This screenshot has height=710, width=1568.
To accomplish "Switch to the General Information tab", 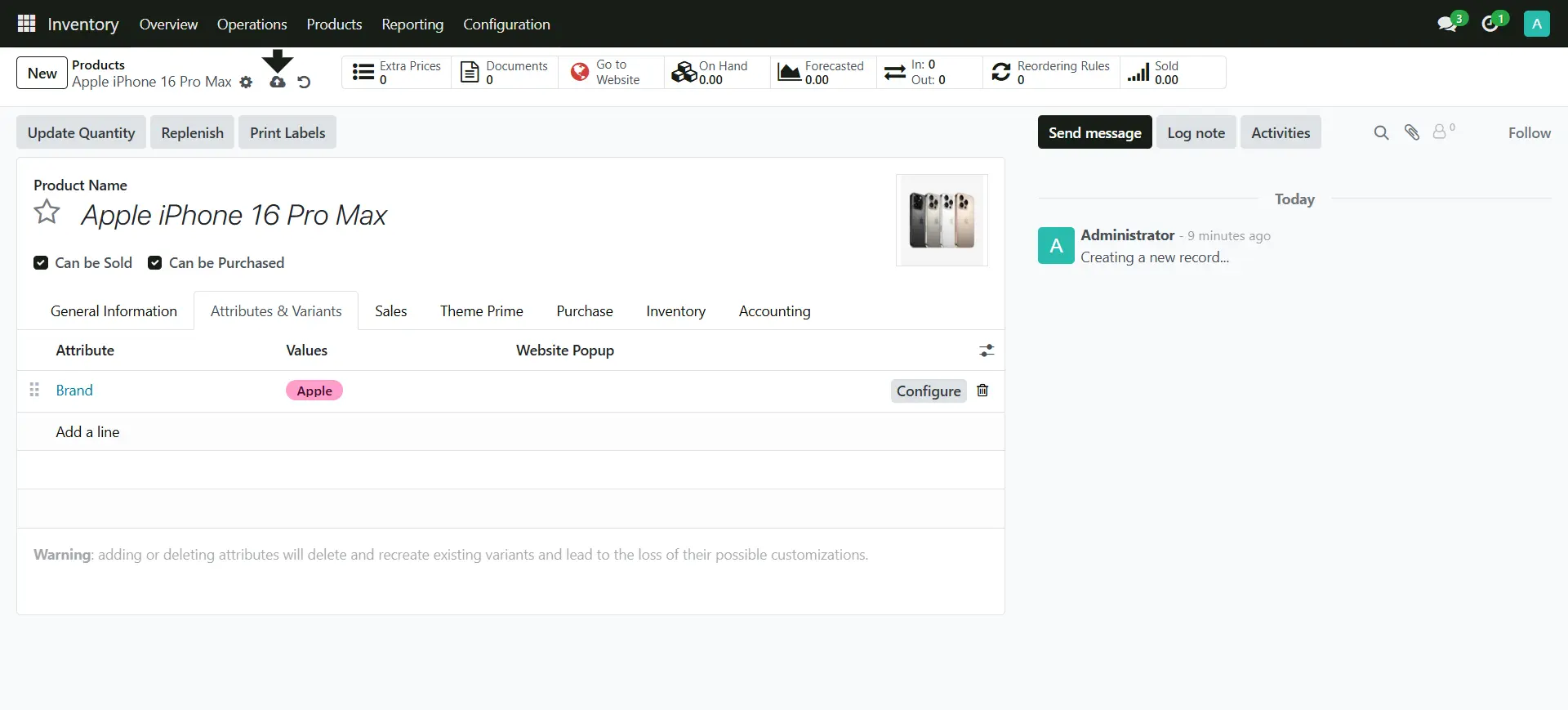I will [x=114, y=311].
